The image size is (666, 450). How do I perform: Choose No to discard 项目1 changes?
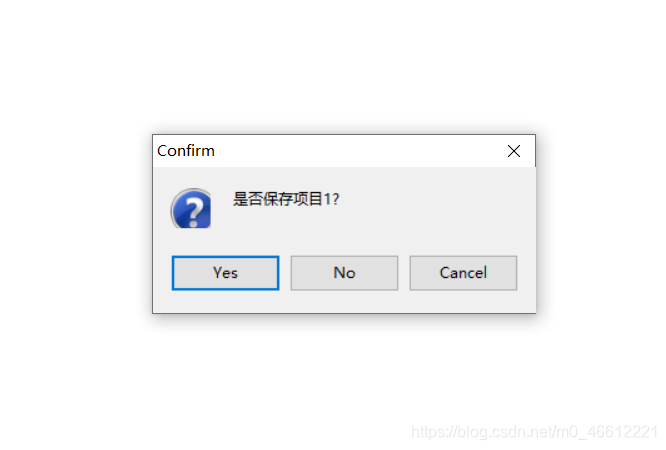coord(344,273)
